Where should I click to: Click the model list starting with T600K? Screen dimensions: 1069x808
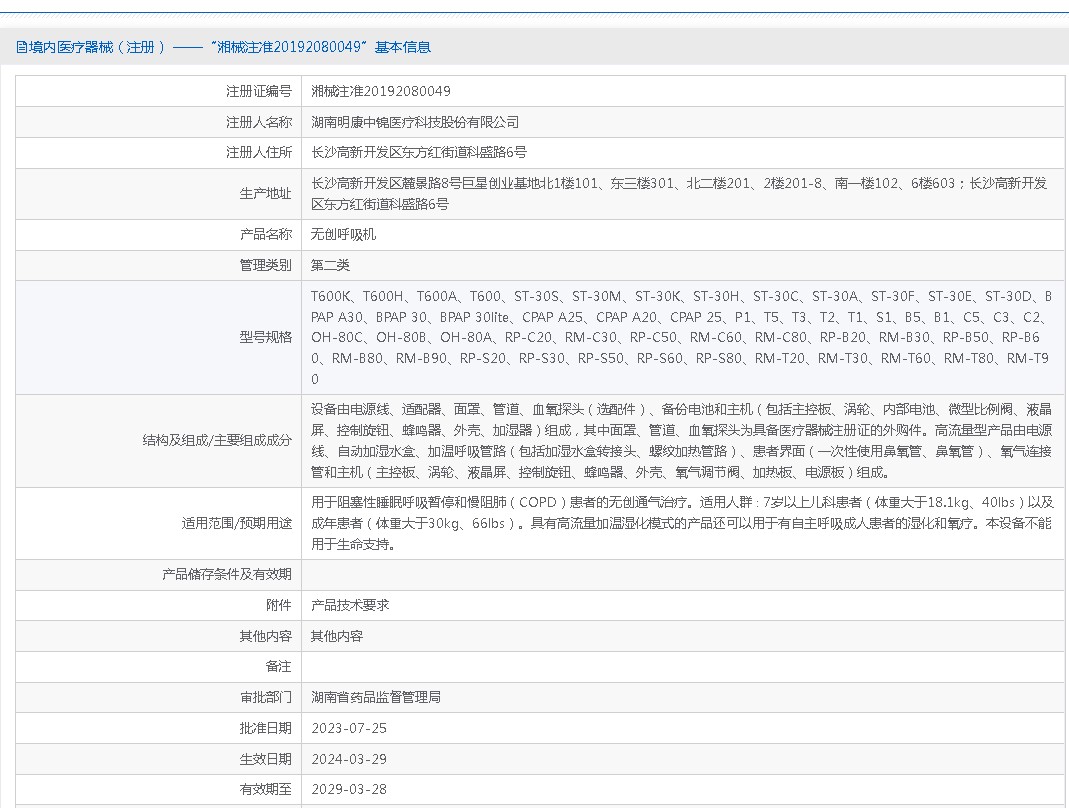(x=680, y=337)
